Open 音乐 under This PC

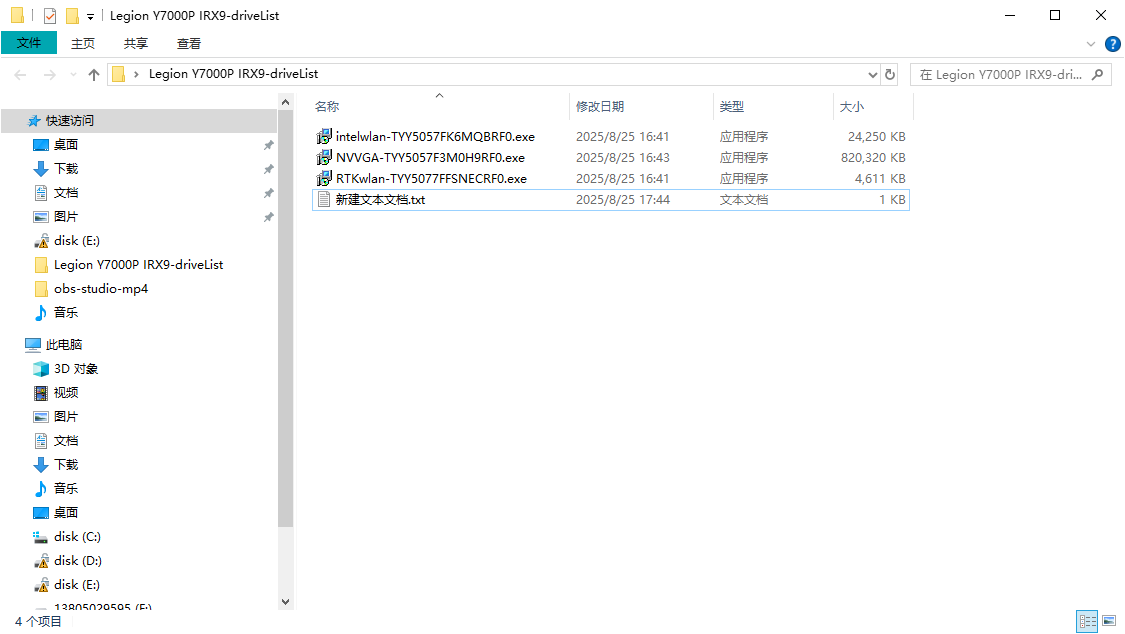65,488
